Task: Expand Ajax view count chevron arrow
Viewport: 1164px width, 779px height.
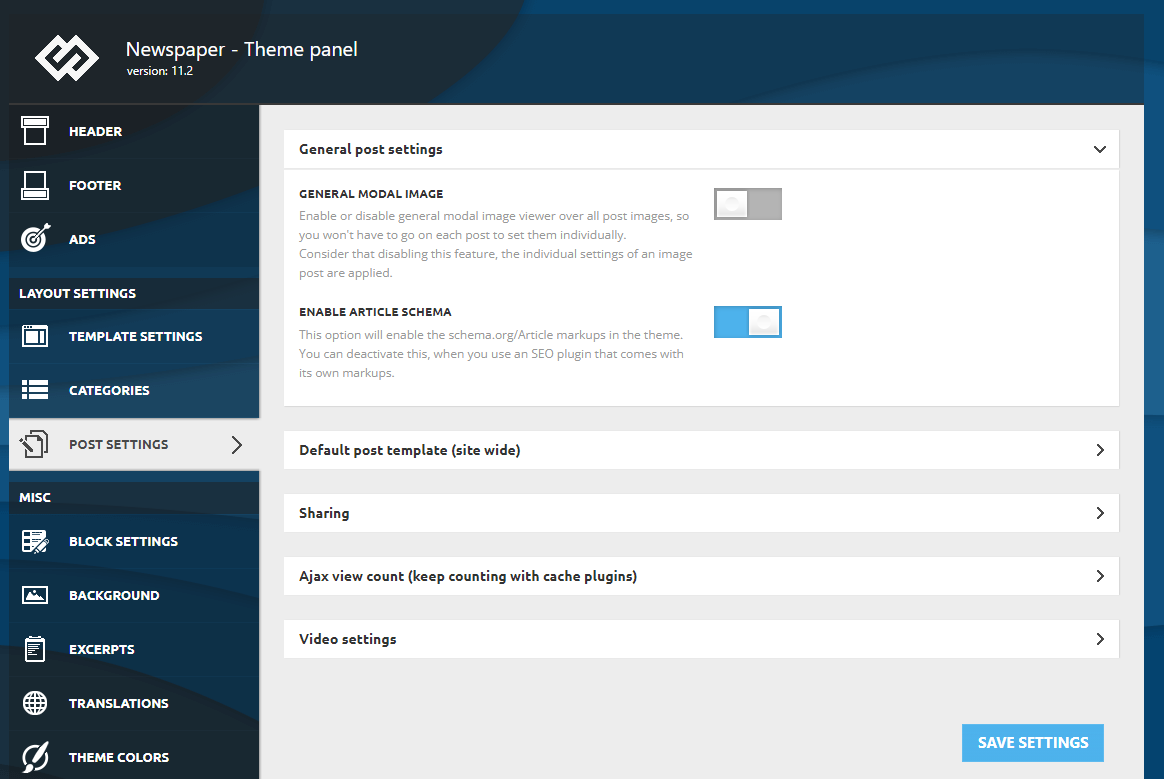Action: point(1100,576)
